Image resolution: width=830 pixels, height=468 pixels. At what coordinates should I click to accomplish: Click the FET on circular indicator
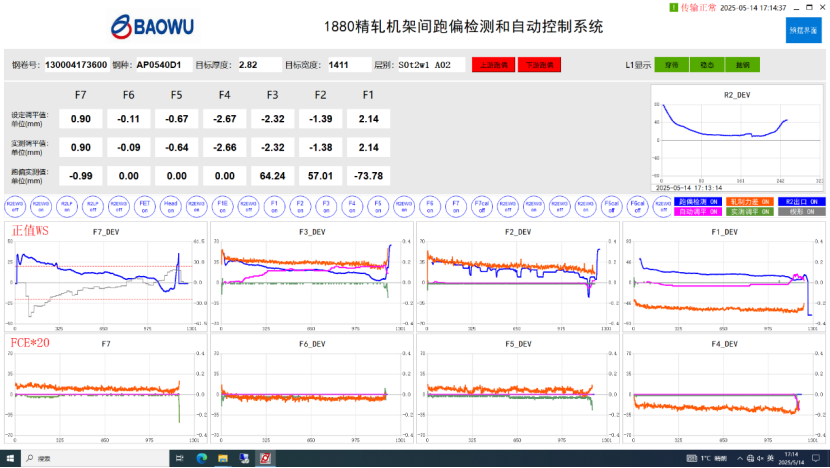click(144, 207)
